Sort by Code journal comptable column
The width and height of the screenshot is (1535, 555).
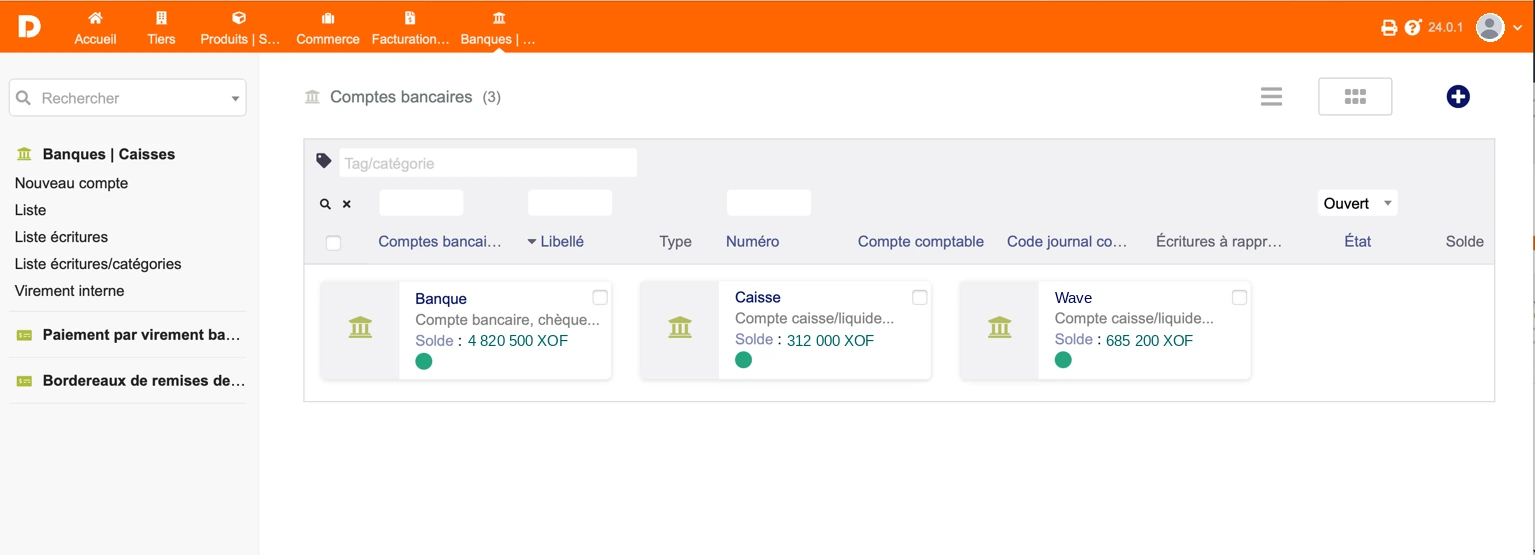(1067, 241)
